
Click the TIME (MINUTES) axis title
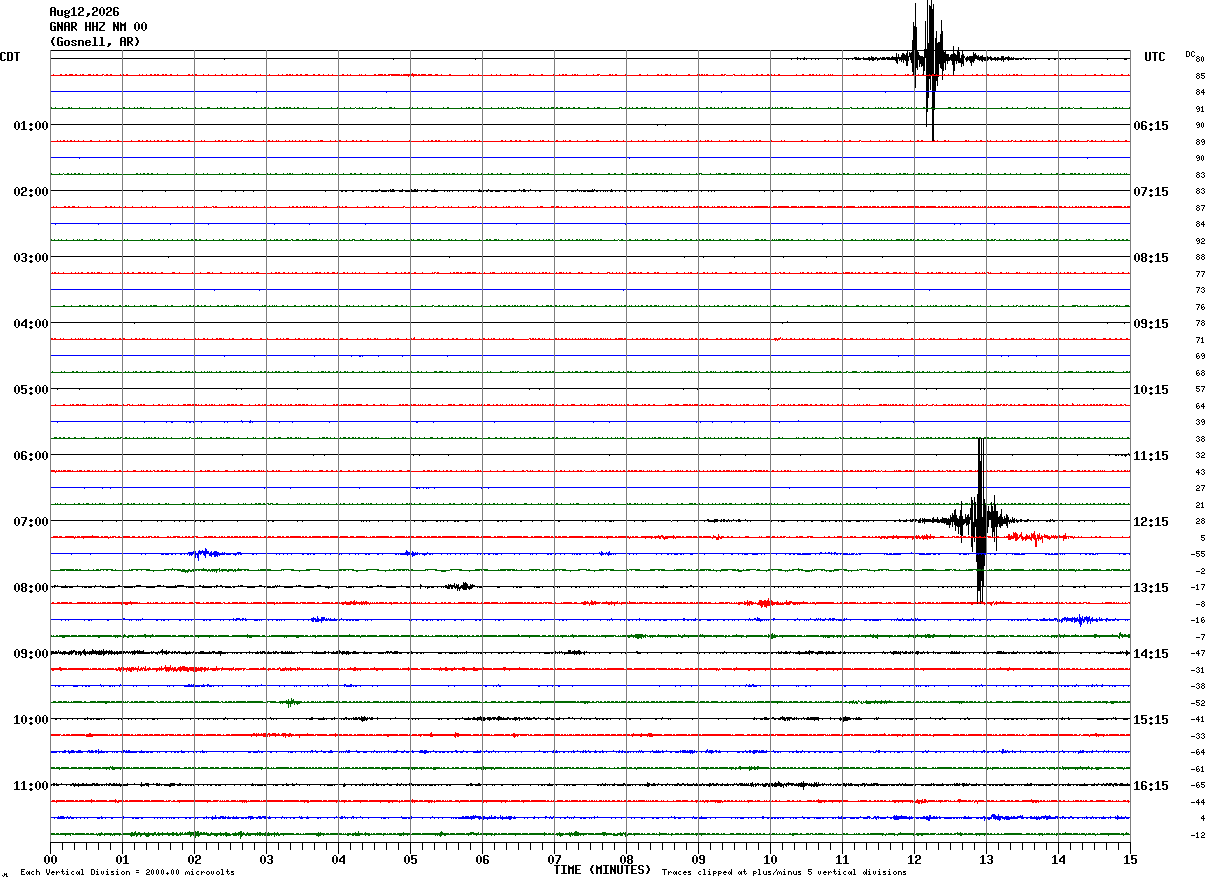click(x=602, y=870)
